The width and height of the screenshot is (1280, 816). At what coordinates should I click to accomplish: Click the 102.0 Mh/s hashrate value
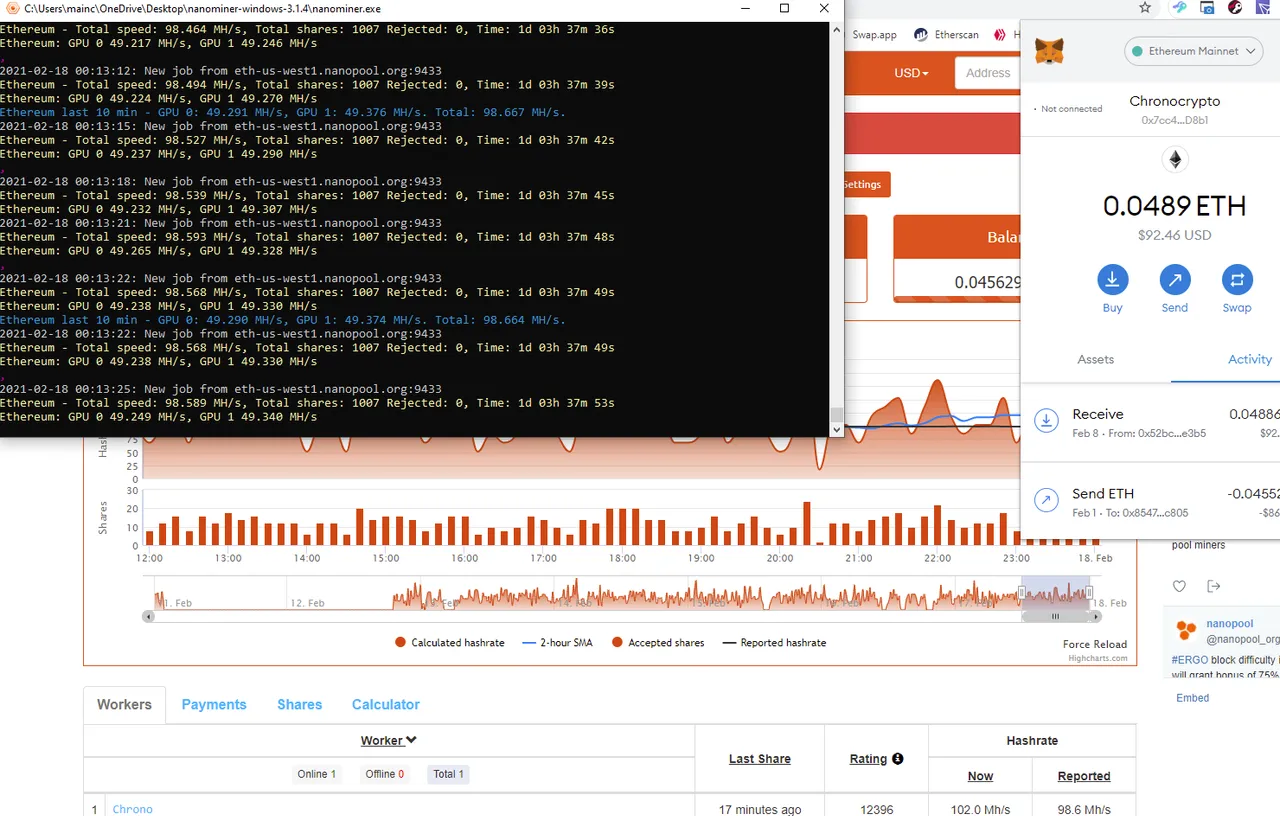click(981, 809)
